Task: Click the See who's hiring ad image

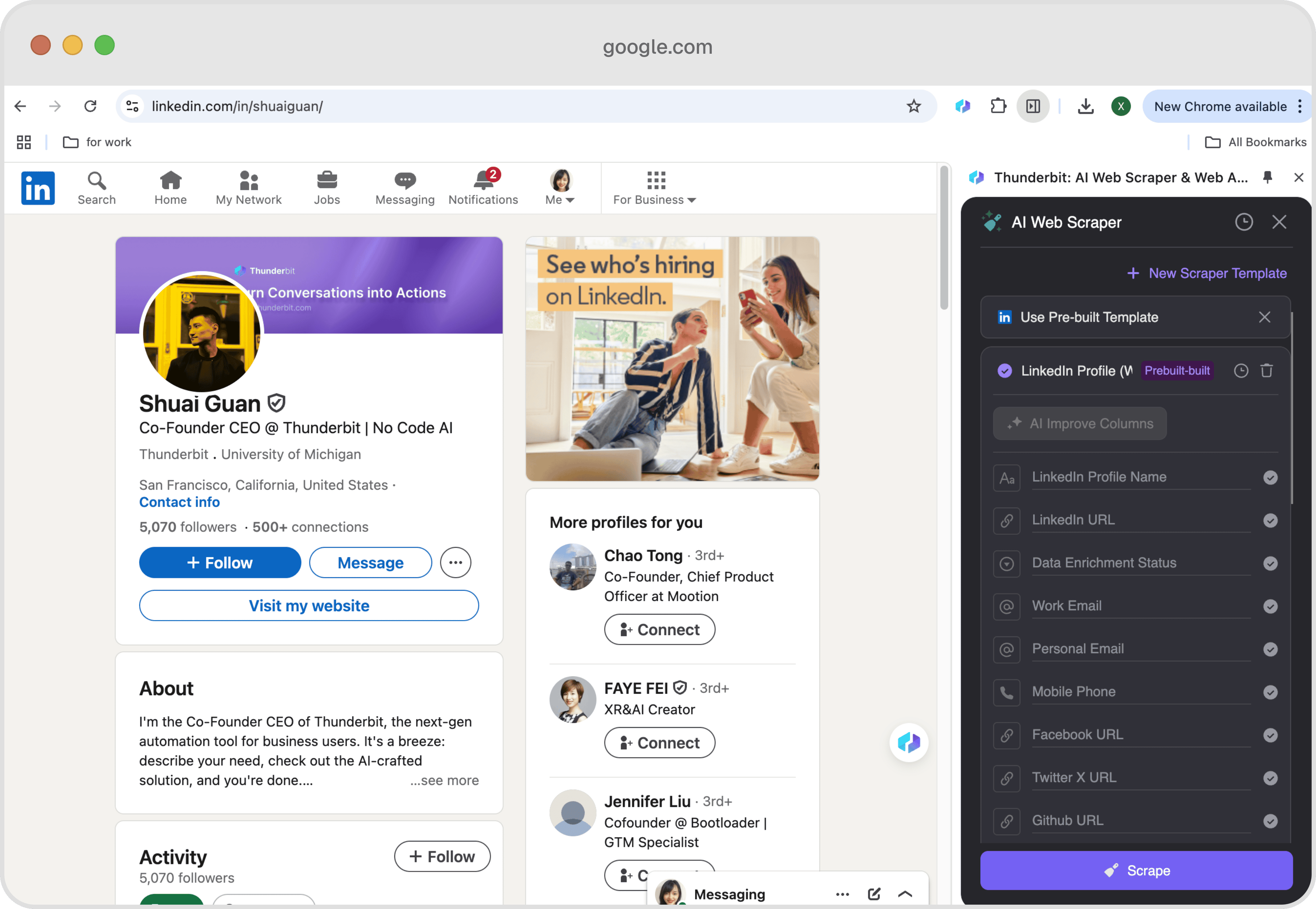Action: point(672,359)
